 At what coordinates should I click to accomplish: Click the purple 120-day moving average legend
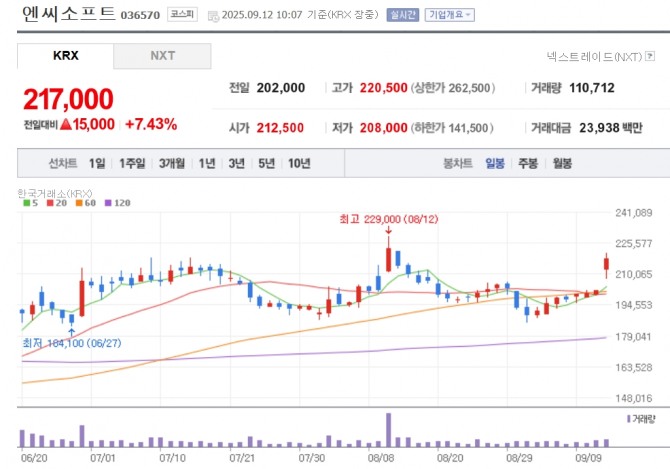118,203
